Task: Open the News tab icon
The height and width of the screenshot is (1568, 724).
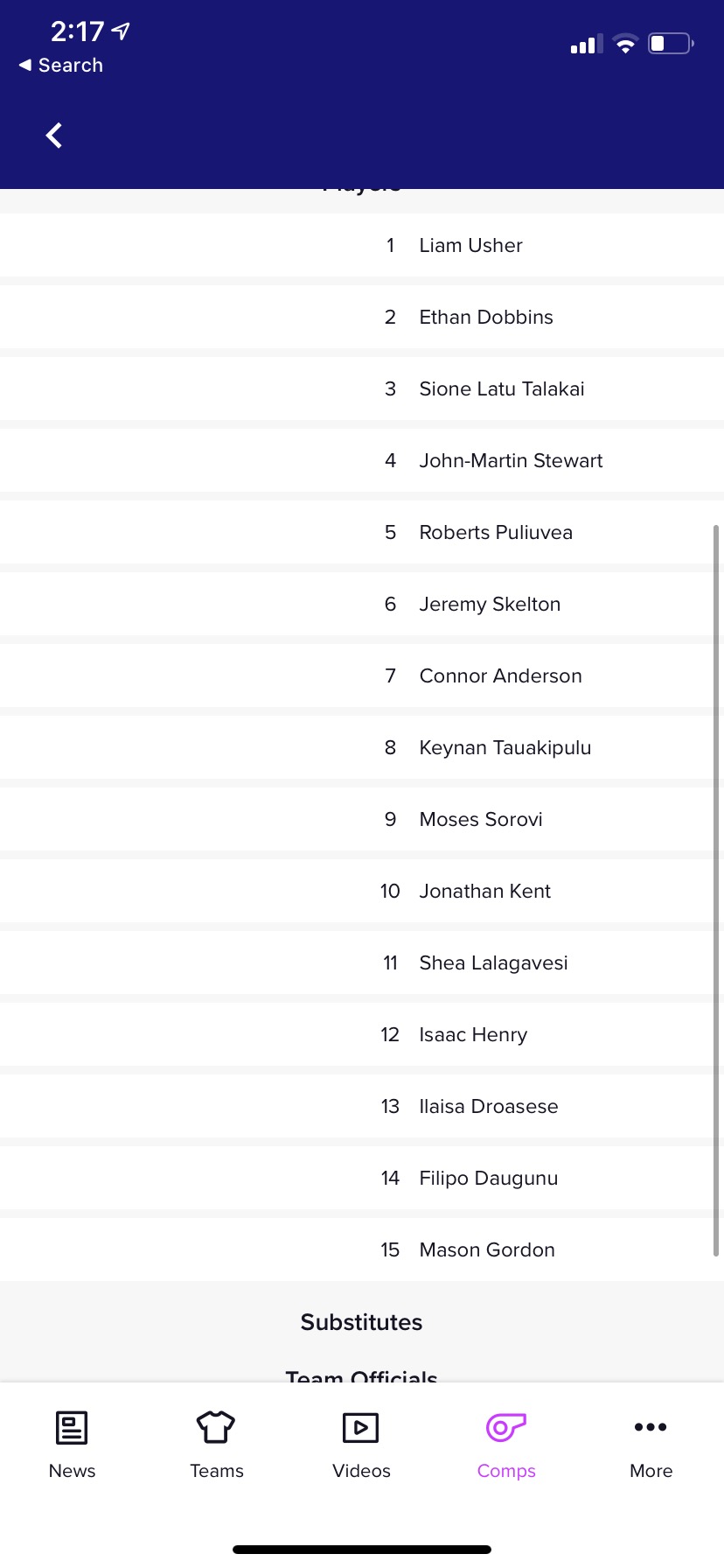Action: pyautogui.click(x=72, y=1427)
